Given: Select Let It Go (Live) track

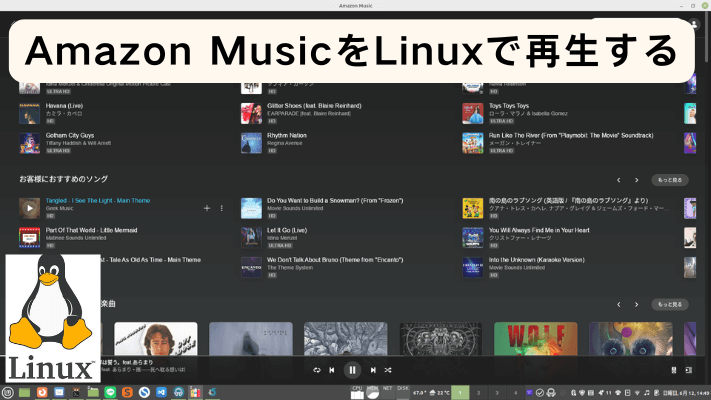Looking at the screenshot, I should [x=287, y=230].
